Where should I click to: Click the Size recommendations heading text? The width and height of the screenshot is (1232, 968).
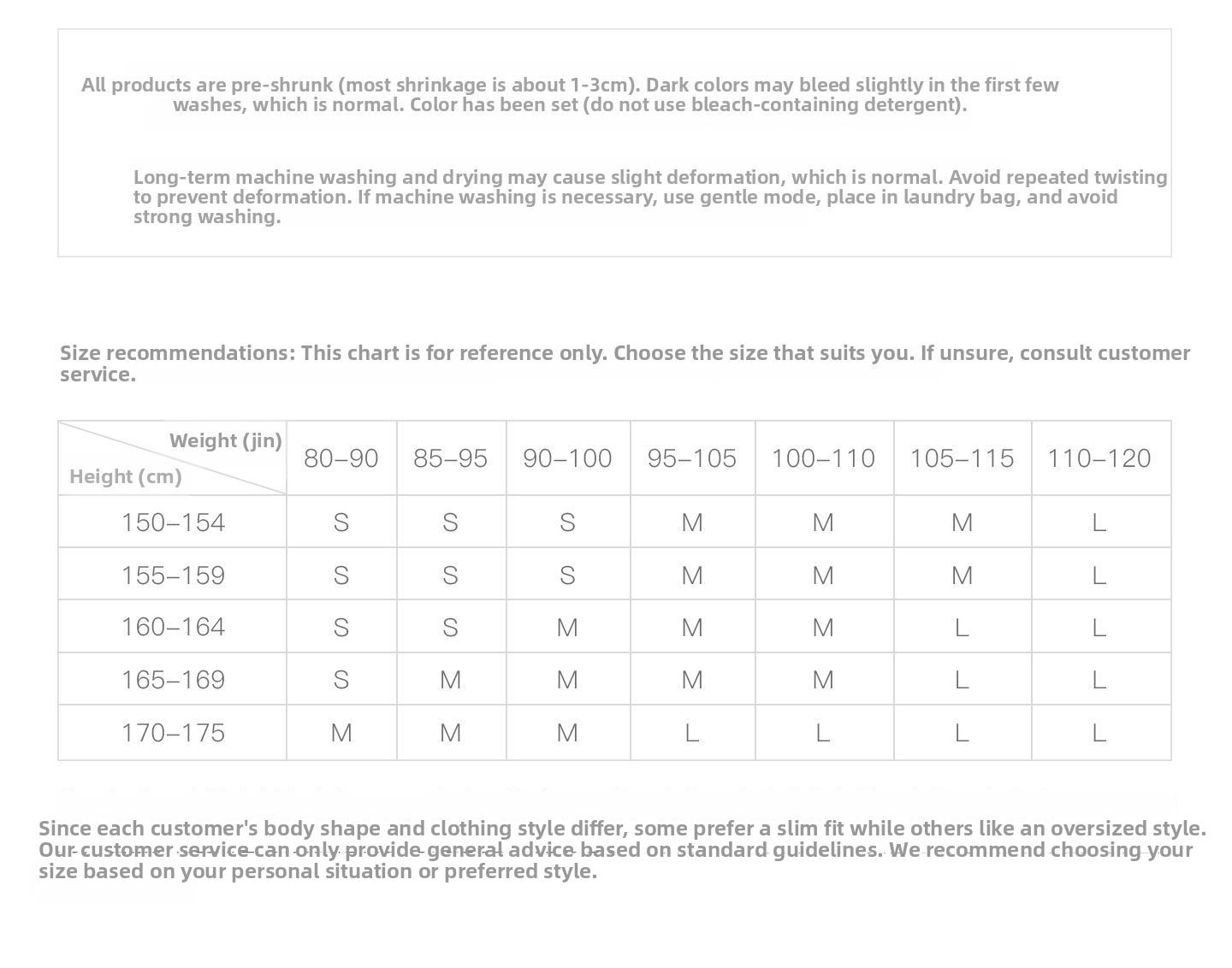pyautogui.click(x=625, y=363)
